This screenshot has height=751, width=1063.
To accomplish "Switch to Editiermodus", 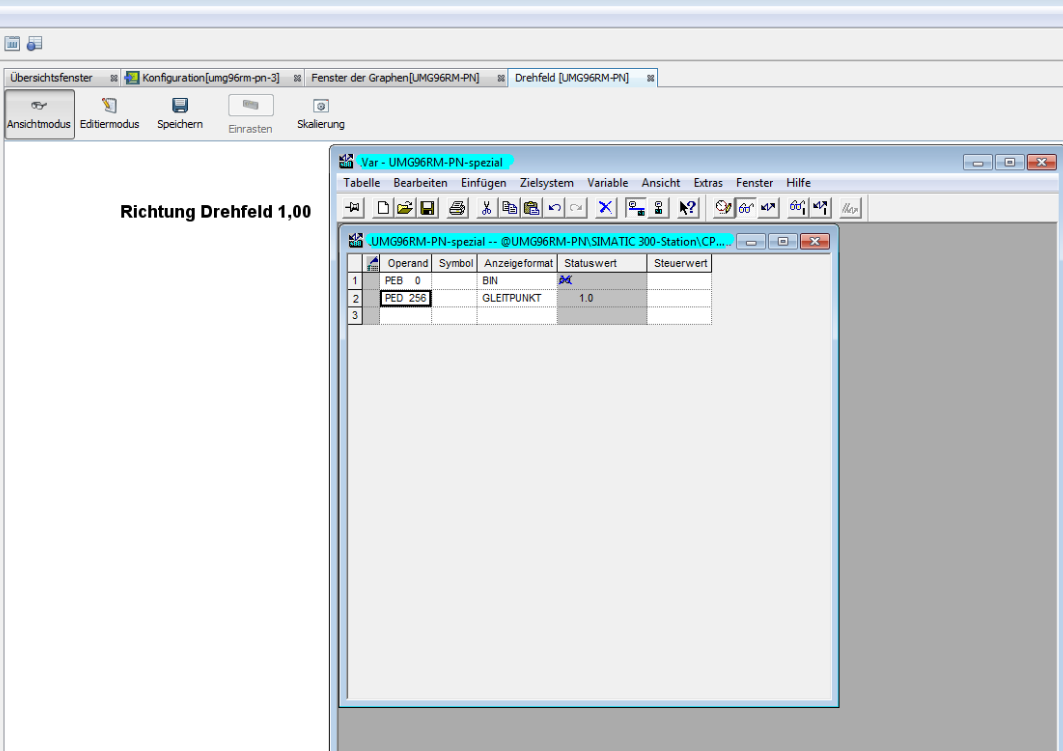I will click(110, 114).
